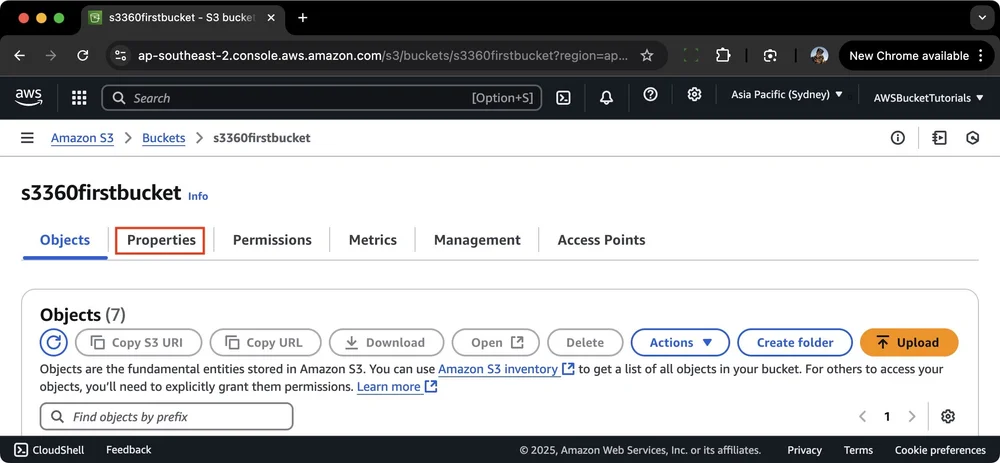Image resolution: width=1000 pixels, height=463 pixels.
Task: Open the AWS services grid menu
Action: coord(78,98)
